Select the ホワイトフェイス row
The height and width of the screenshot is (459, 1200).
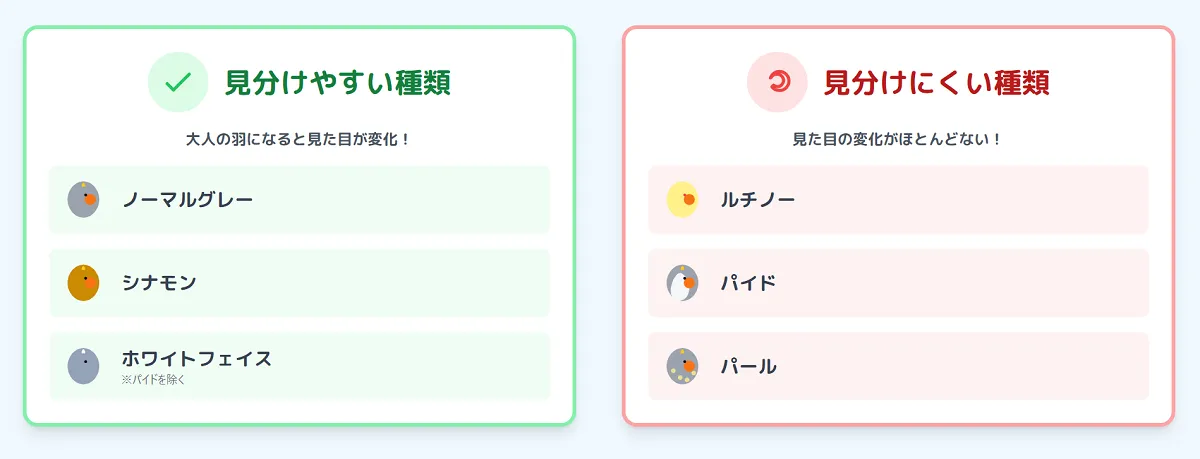coord(300,366)
